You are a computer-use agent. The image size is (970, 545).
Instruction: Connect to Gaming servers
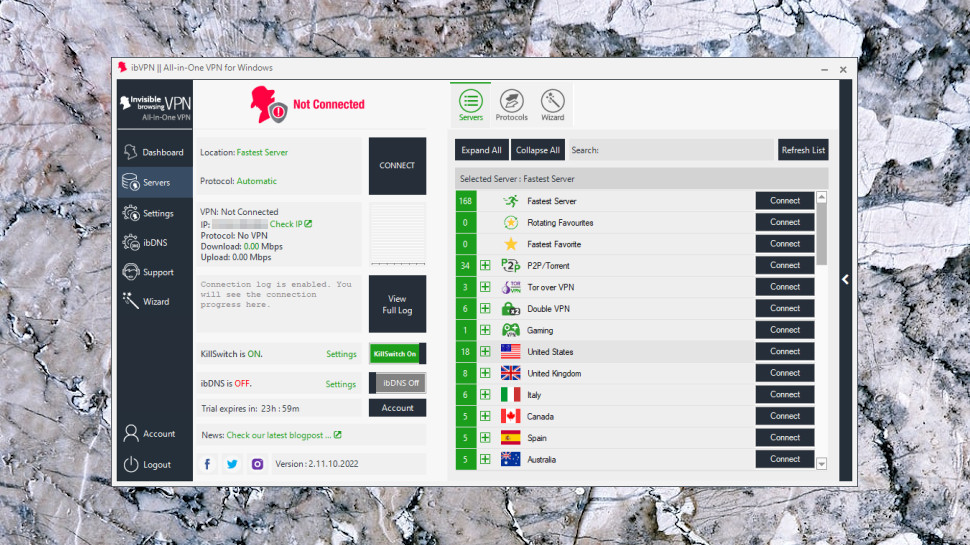click(784, 330)
